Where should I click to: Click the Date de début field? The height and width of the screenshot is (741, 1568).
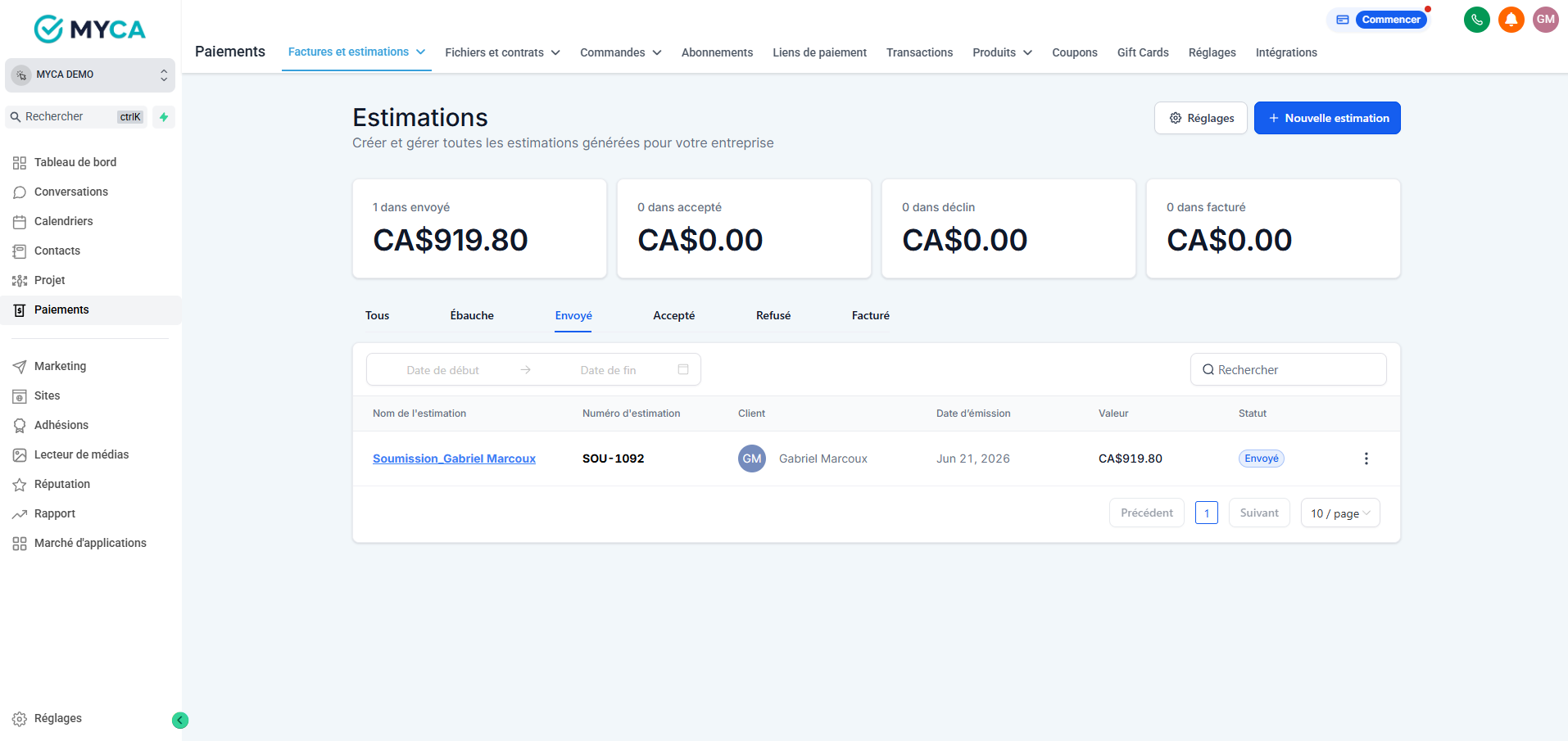pyautogui.click(x=442, y=370)
